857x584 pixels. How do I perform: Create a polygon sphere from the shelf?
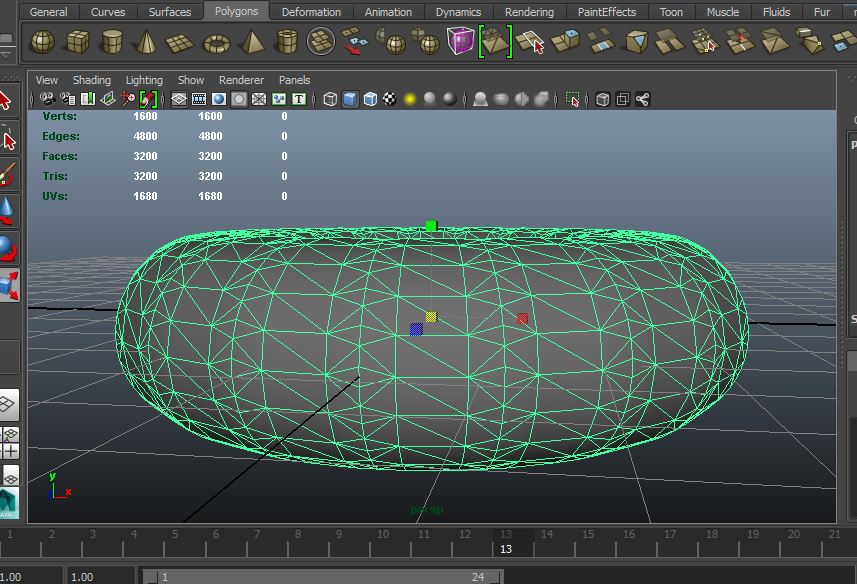point(42,42)
